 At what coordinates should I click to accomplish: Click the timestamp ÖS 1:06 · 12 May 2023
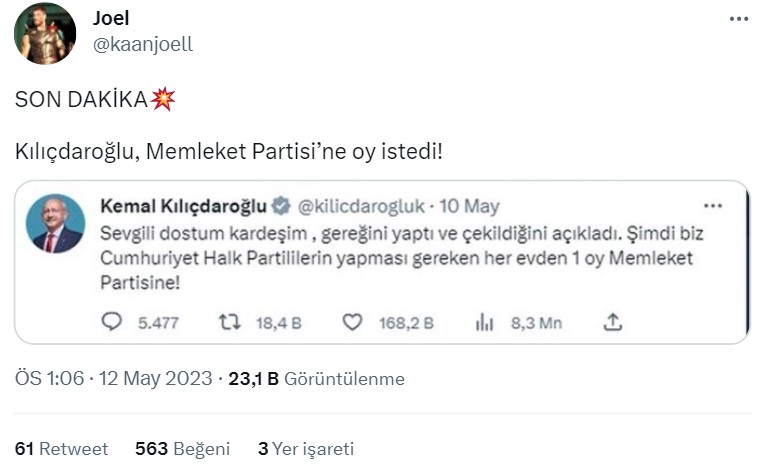tap(113, 379)
